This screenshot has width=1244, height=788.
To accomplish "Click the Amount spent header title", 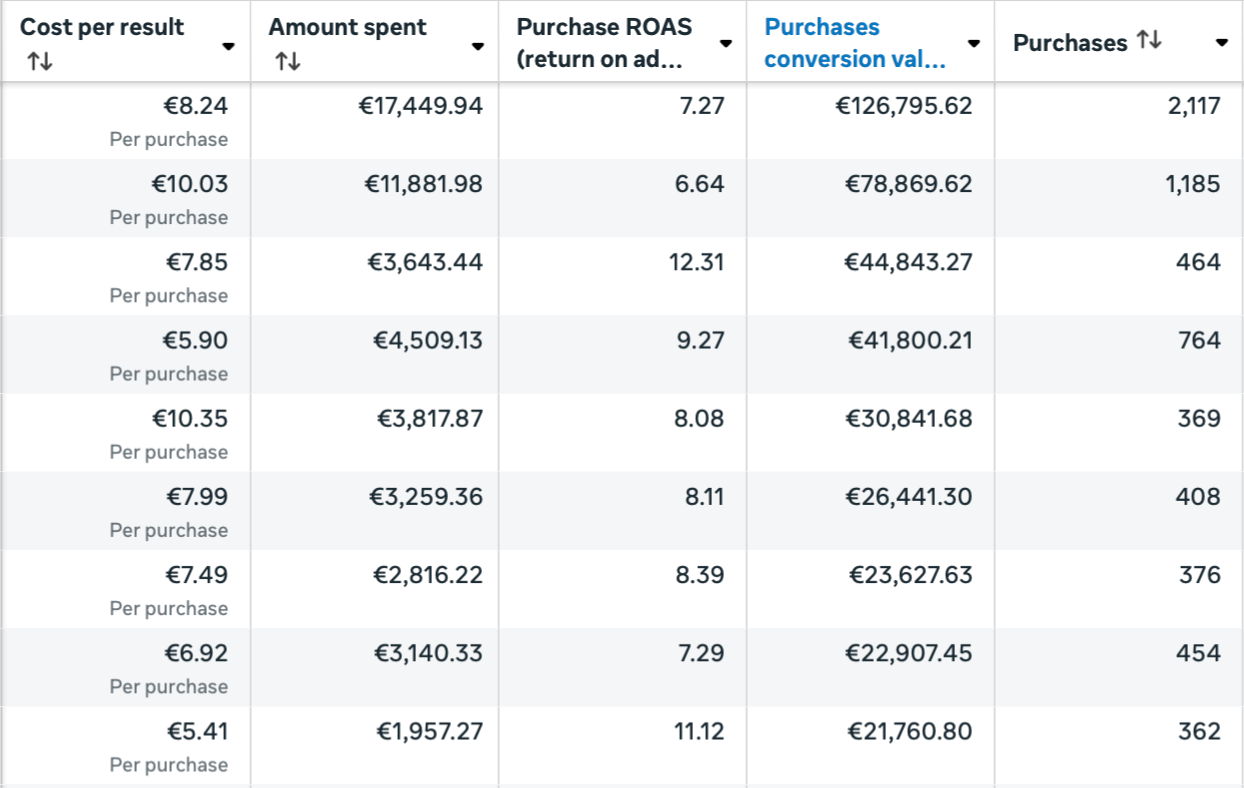I will pos(347,28).
